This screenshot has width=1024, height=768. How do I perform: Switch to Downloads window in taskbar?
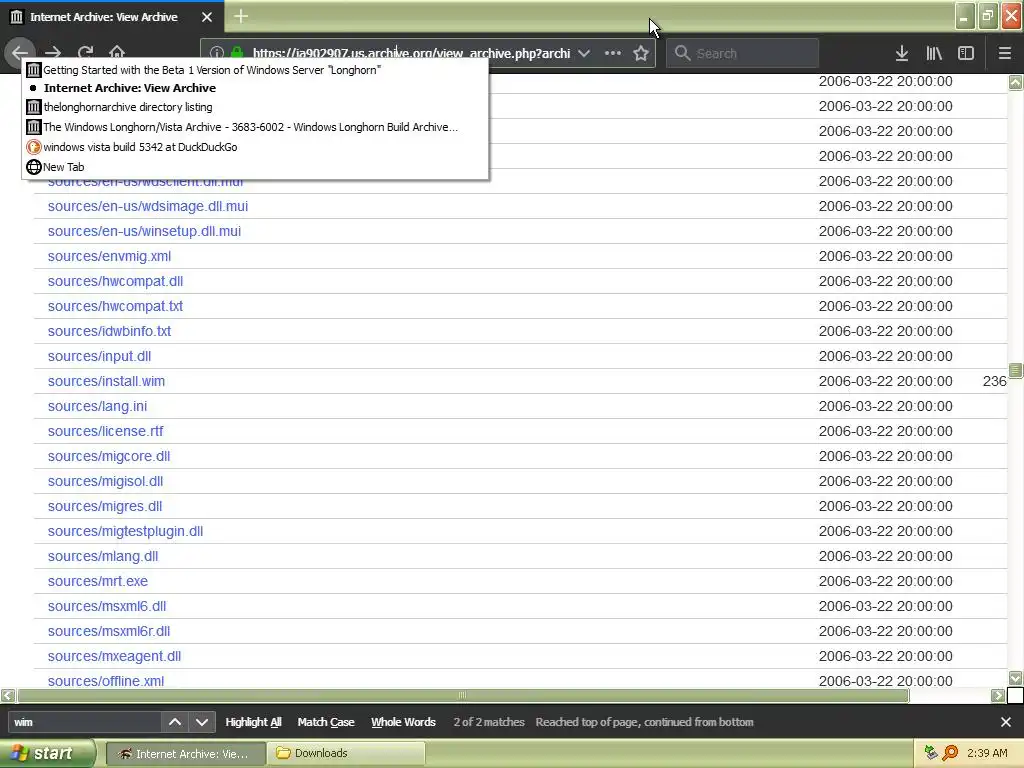pyautogui.click(x=346, y=754)
